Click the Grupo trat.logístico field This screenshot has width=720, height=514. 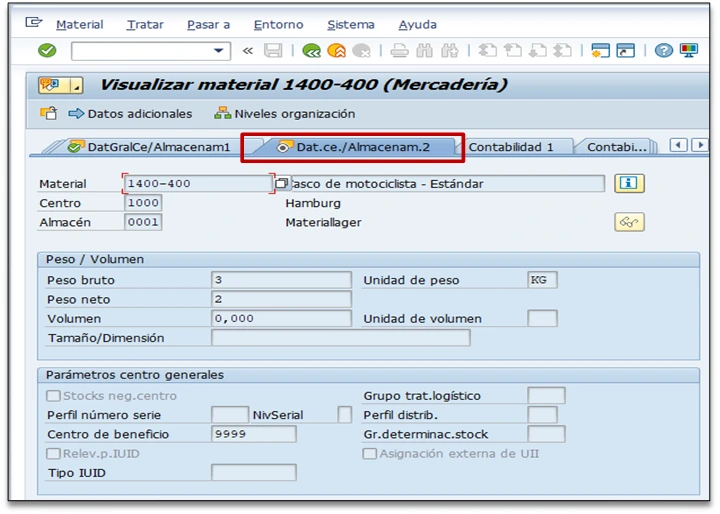click(x=546, y=395)
